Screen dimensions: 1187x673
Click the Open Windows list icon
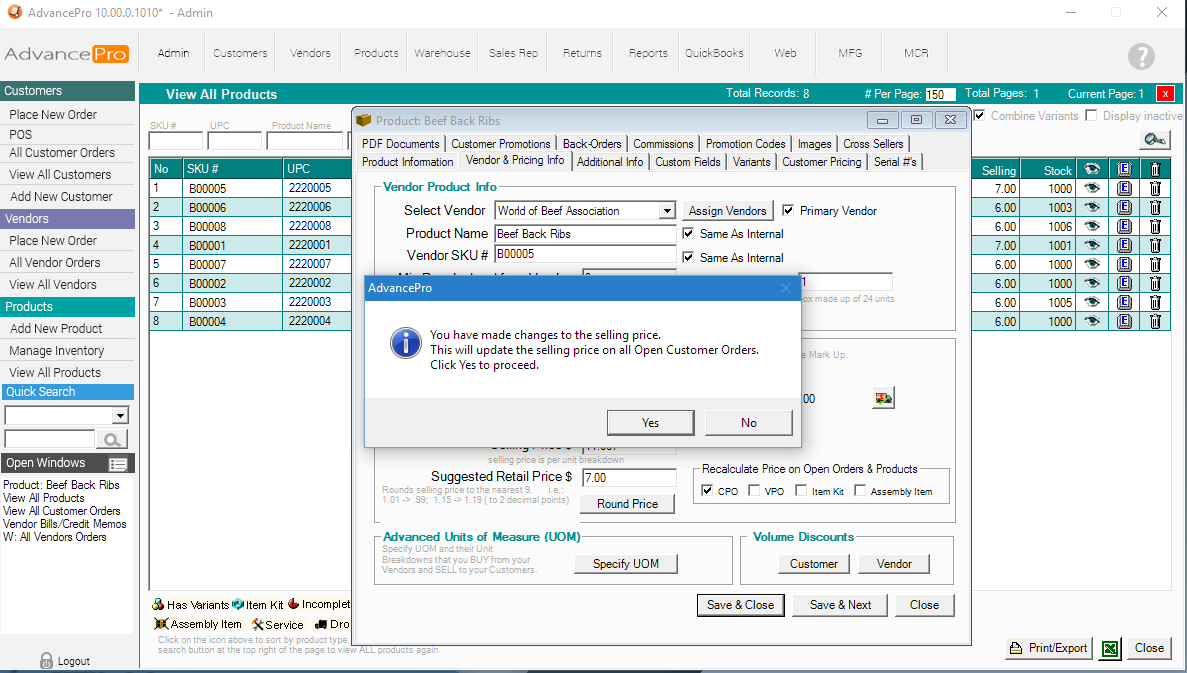118,464
